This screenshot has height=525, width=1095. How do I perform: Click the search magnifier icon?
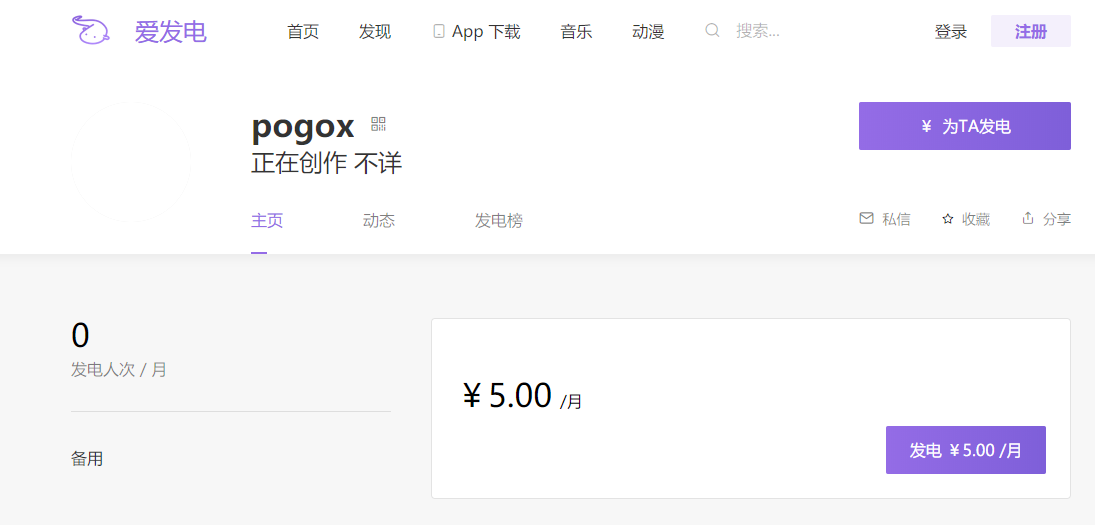pyautogui.click(x=712, y=30)
